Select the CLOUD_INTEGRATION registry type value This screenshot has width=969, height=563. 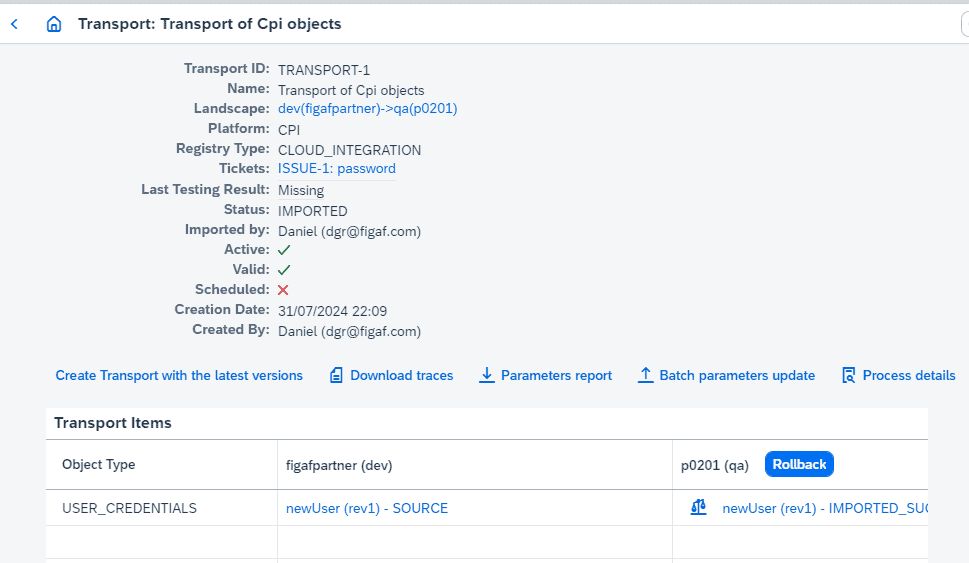click(x=350, y=150)
